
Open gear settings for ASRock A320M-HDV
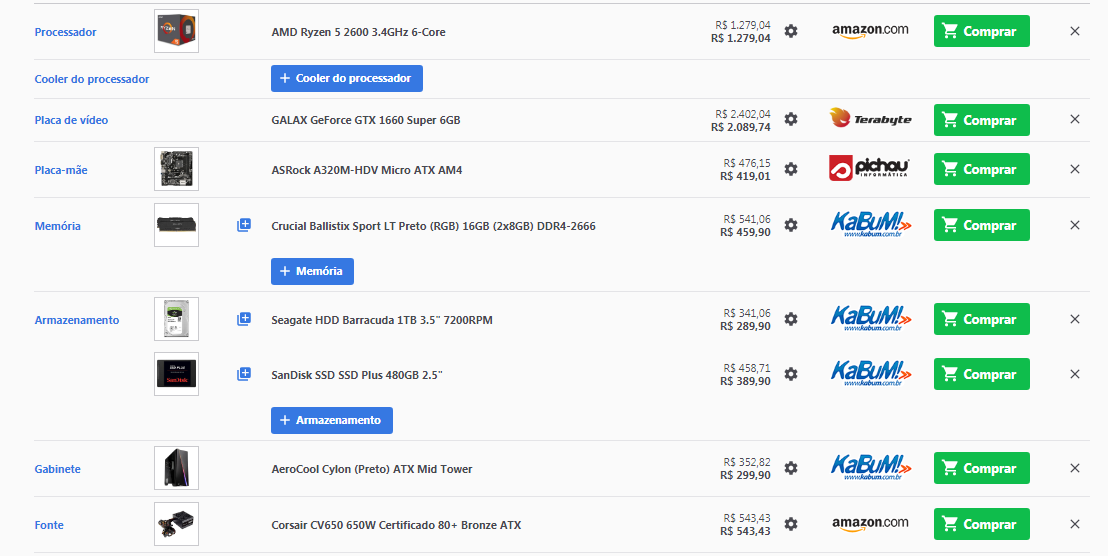(x=791, y=169)
